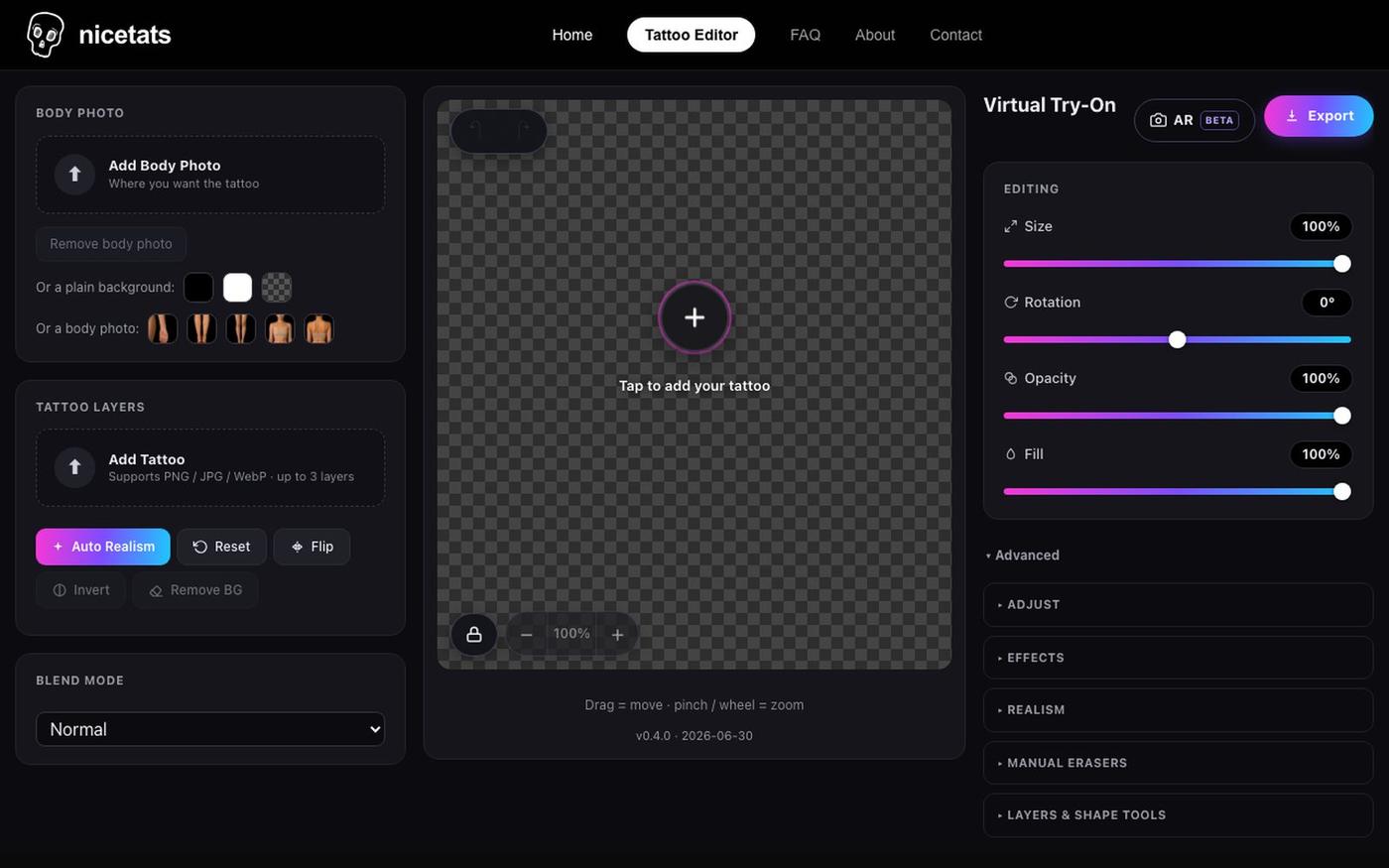Expand the LAYERS & SHAPE TOOLS panel
The height and width of the screenshot is (868, 1389).
1178,815
